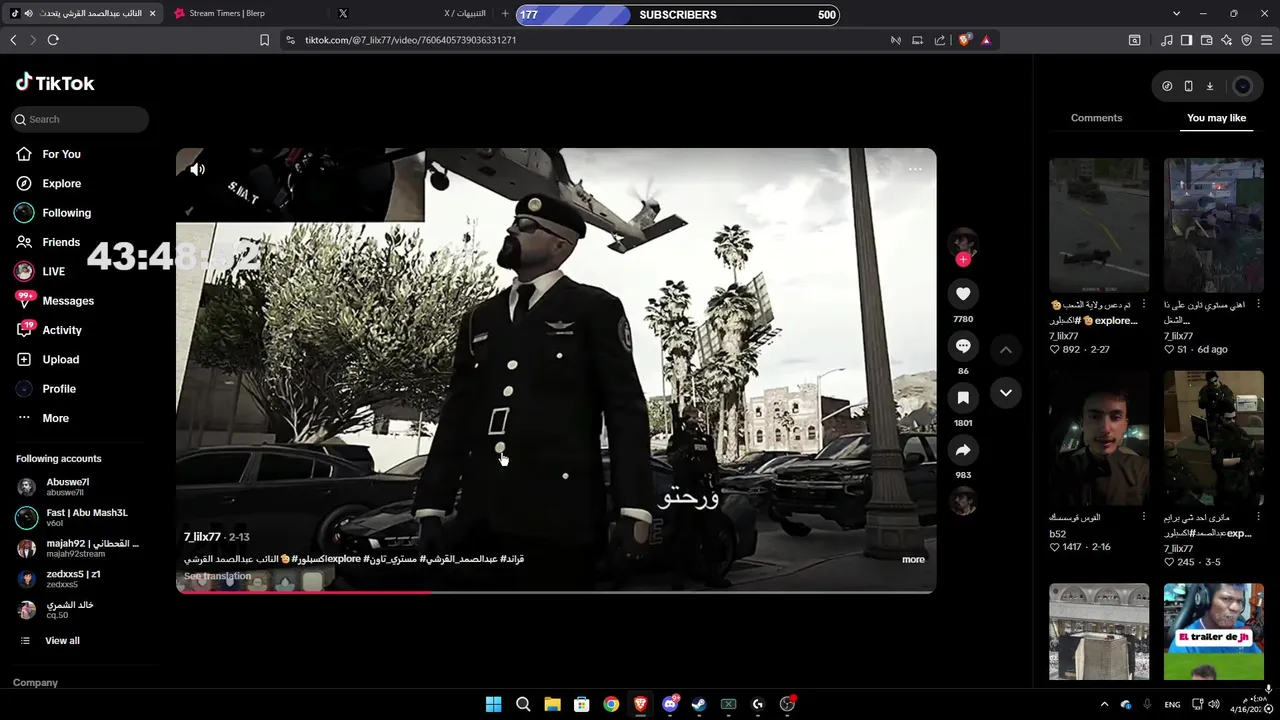
Task: Open the Brave Shields lion icon
Action: pos(965,40)
